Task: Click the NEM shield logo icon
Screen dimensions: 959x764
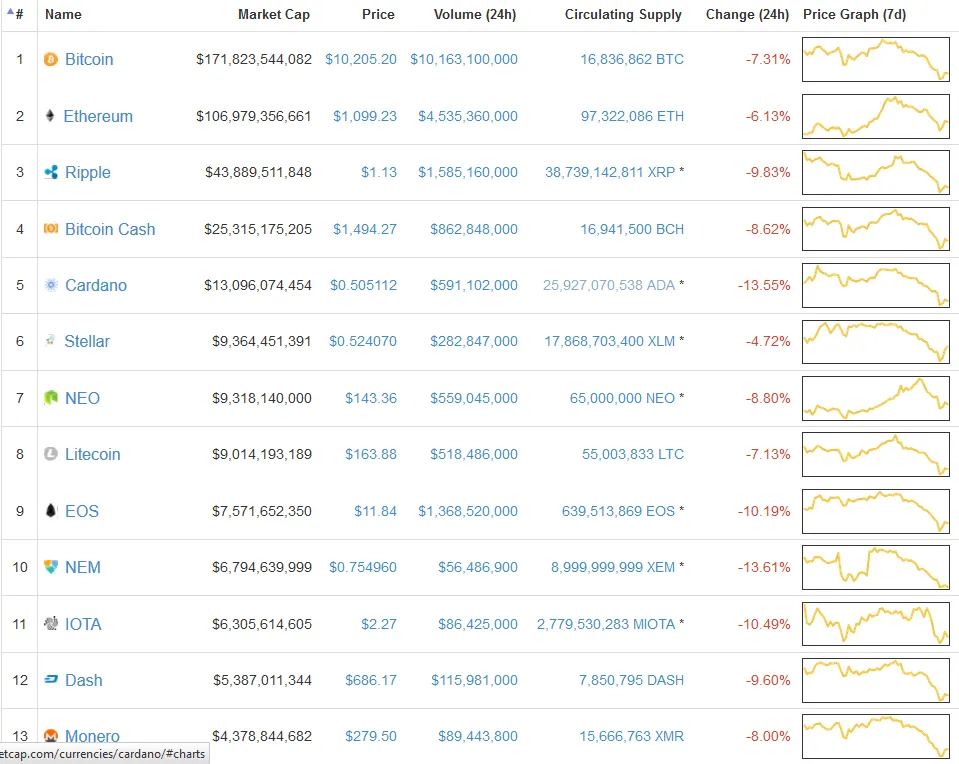Action: [x=51, y=567]
